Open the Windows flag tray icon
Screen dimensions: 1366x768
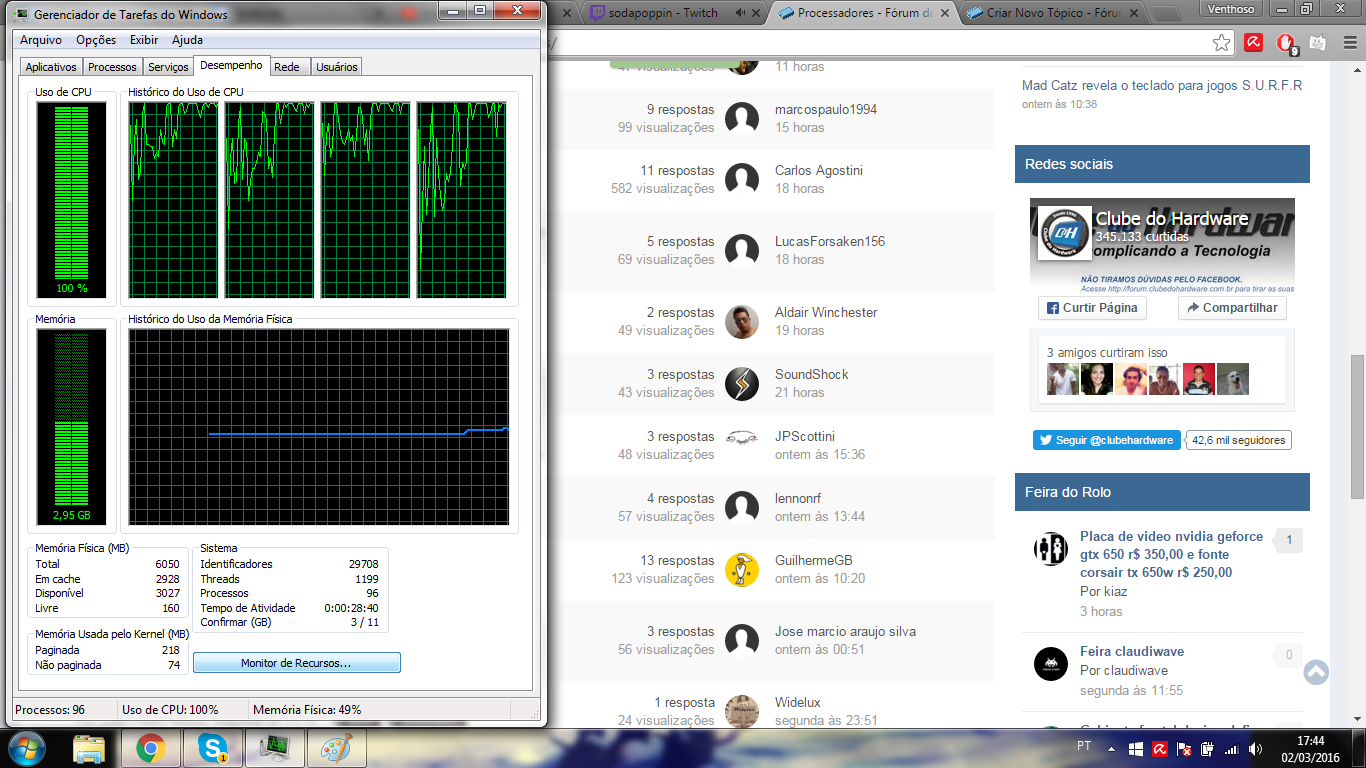click(x=1136, y=748)
